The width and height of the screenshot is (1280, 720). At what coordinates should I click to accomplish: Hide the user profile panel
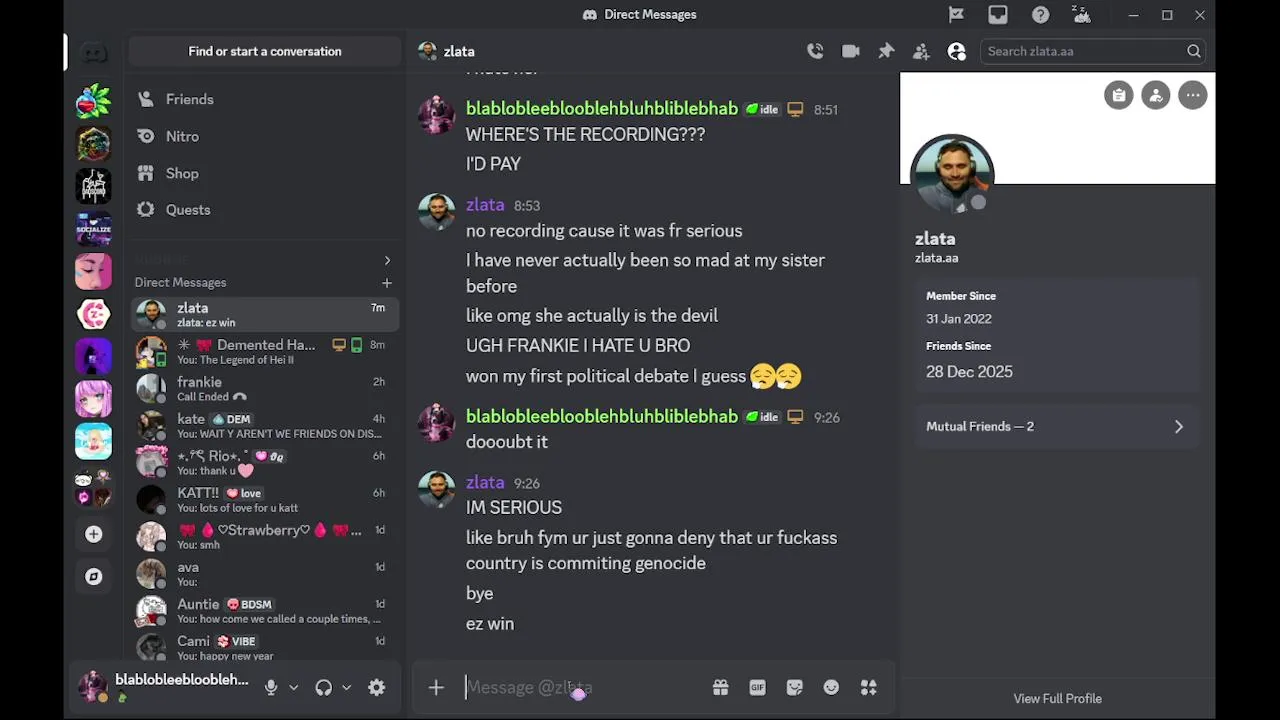pos(957,51)
